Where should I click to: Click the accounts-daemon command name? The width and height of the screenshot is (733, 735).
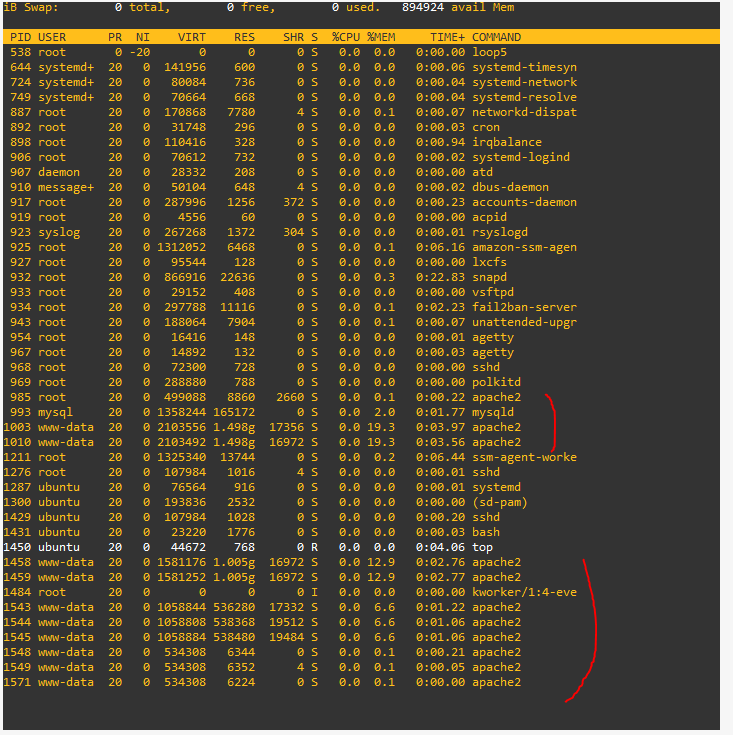coord(524,202)
